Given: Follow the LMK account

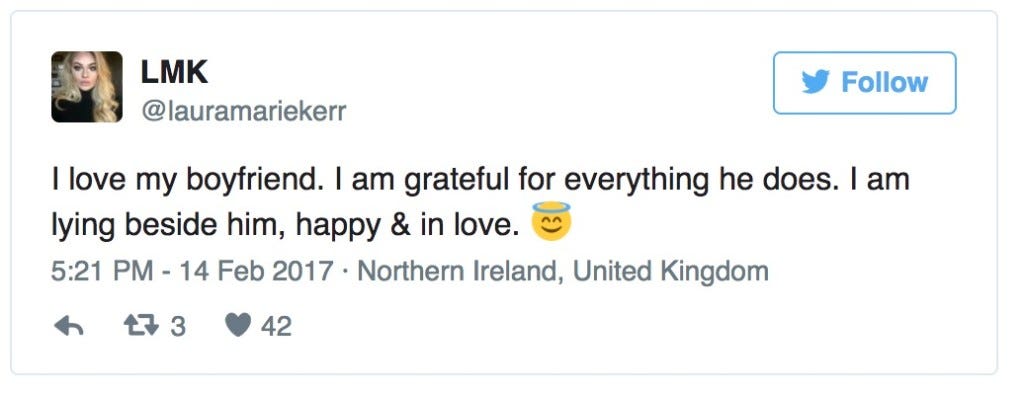Looking at the screenshot, I should 865,83.
